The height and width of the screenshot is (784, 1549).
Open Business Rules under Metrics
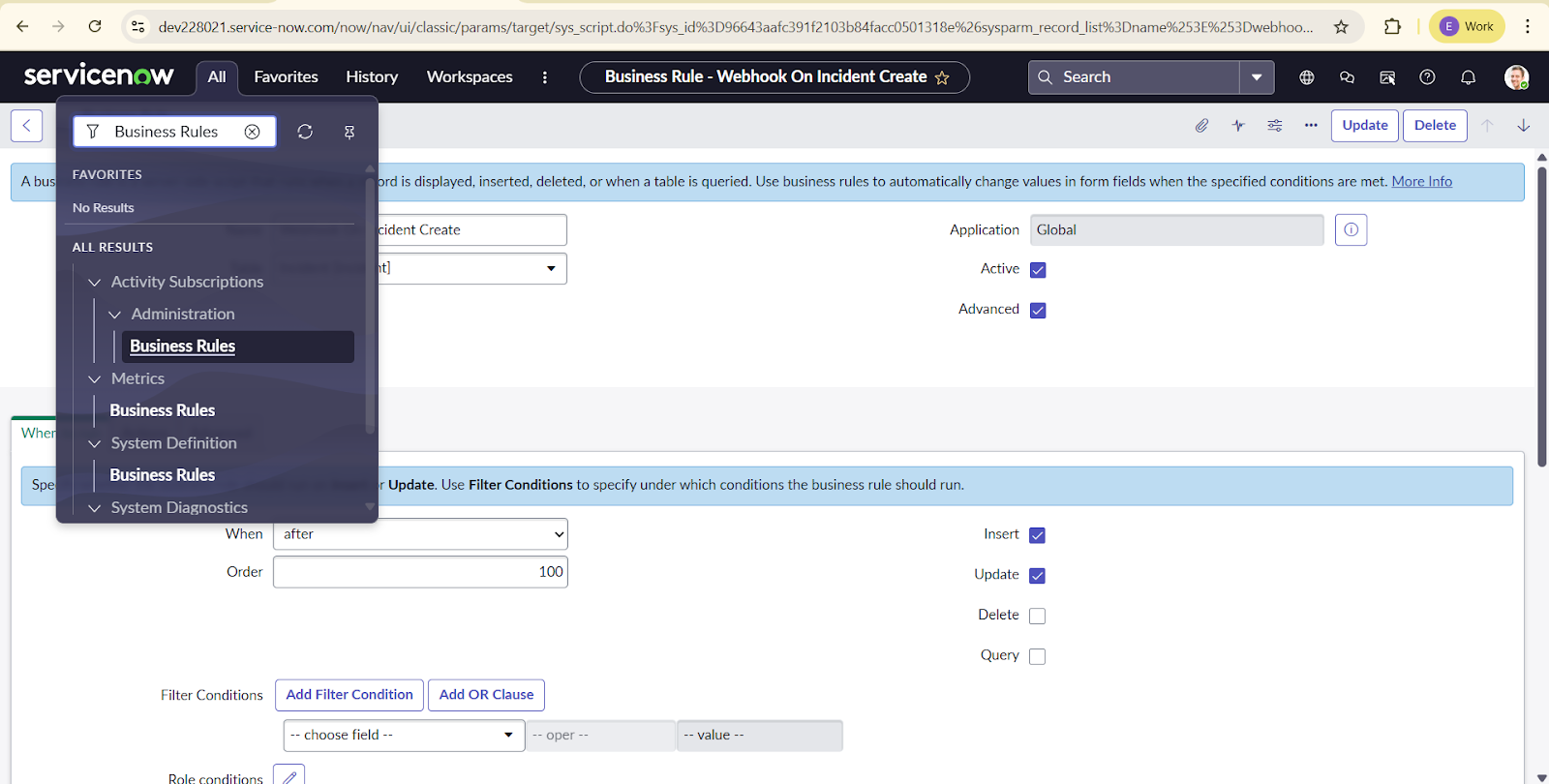pos(163,410)
